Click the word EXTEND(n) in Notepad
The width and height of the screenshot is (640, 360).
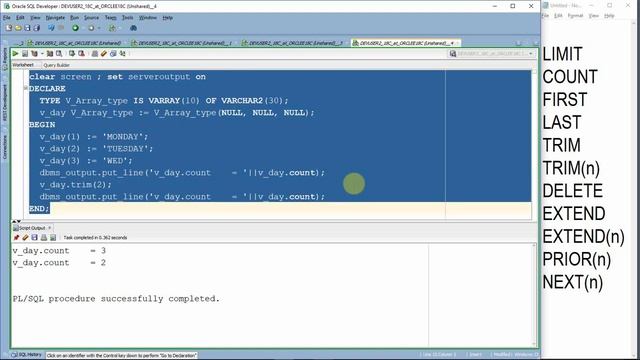point(583,236)
